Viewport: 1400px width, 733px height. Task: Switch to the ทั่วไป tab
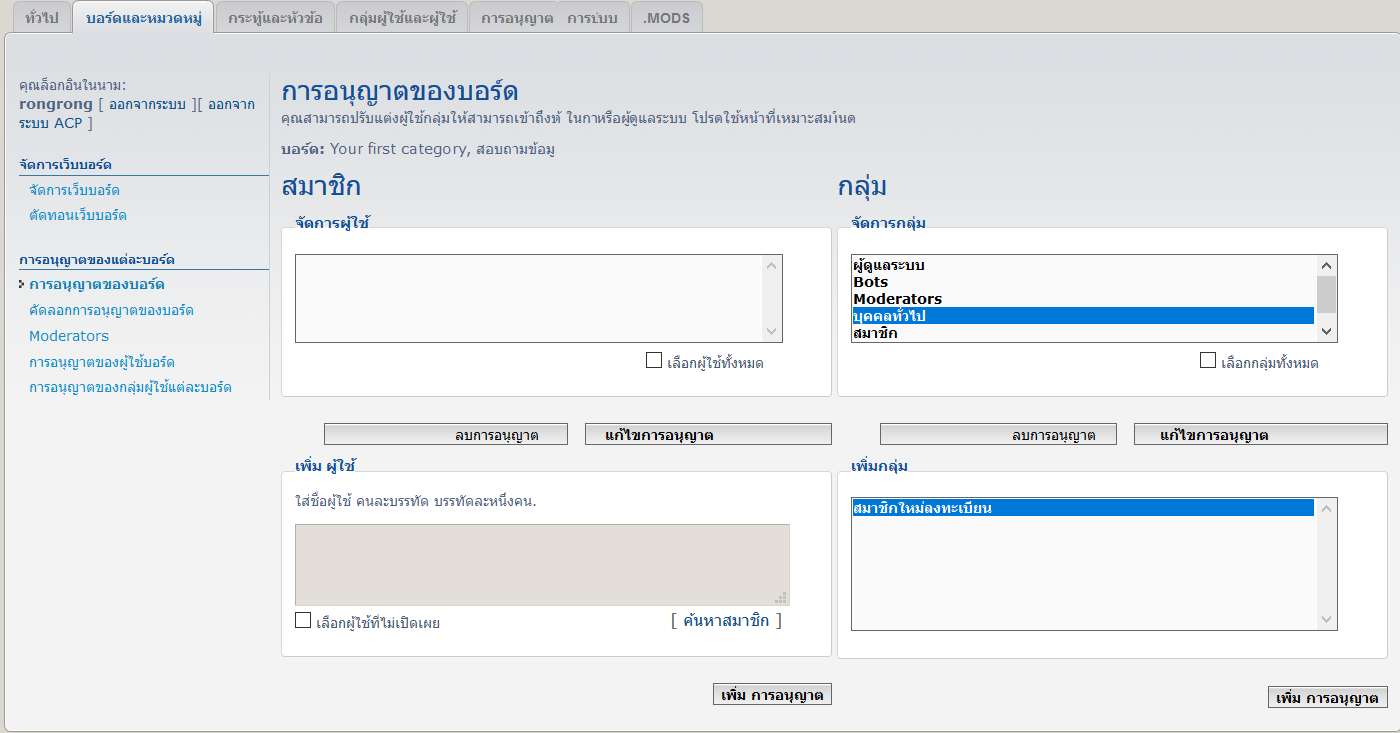click(41, 19)
